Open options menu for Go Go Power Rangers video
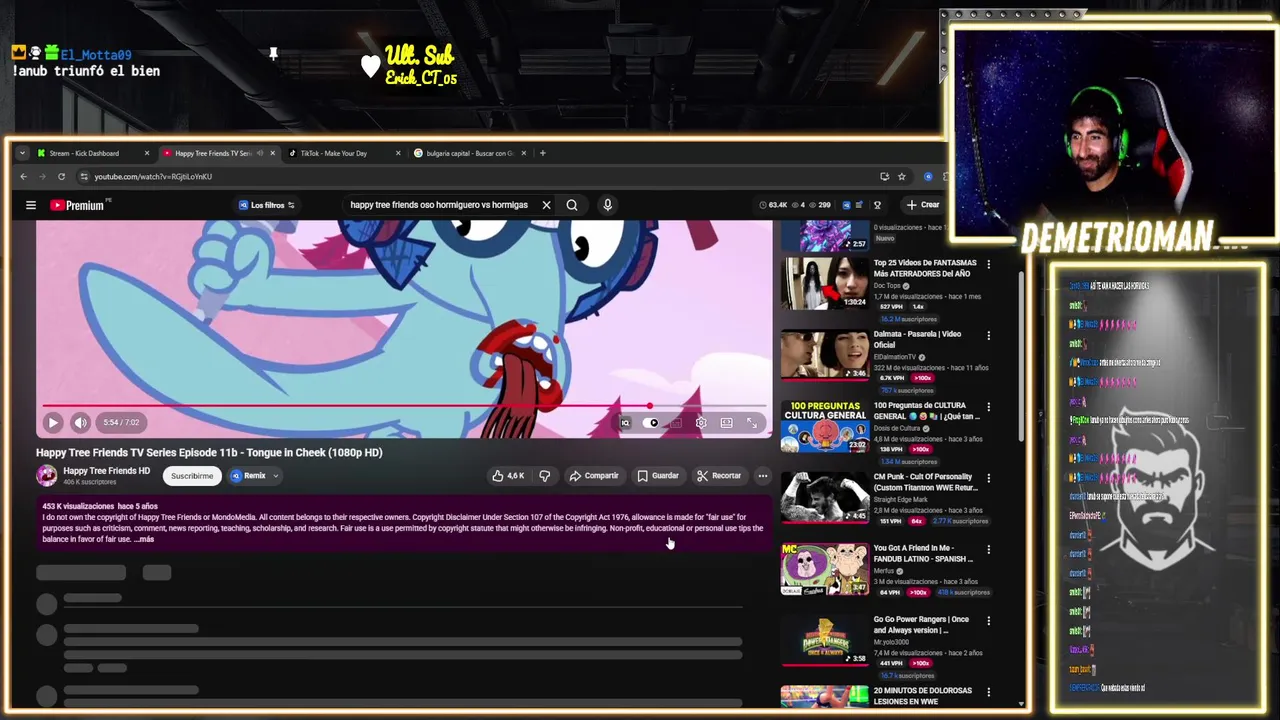This screenshot has height=720, width=1280. [x=989, y=621]
